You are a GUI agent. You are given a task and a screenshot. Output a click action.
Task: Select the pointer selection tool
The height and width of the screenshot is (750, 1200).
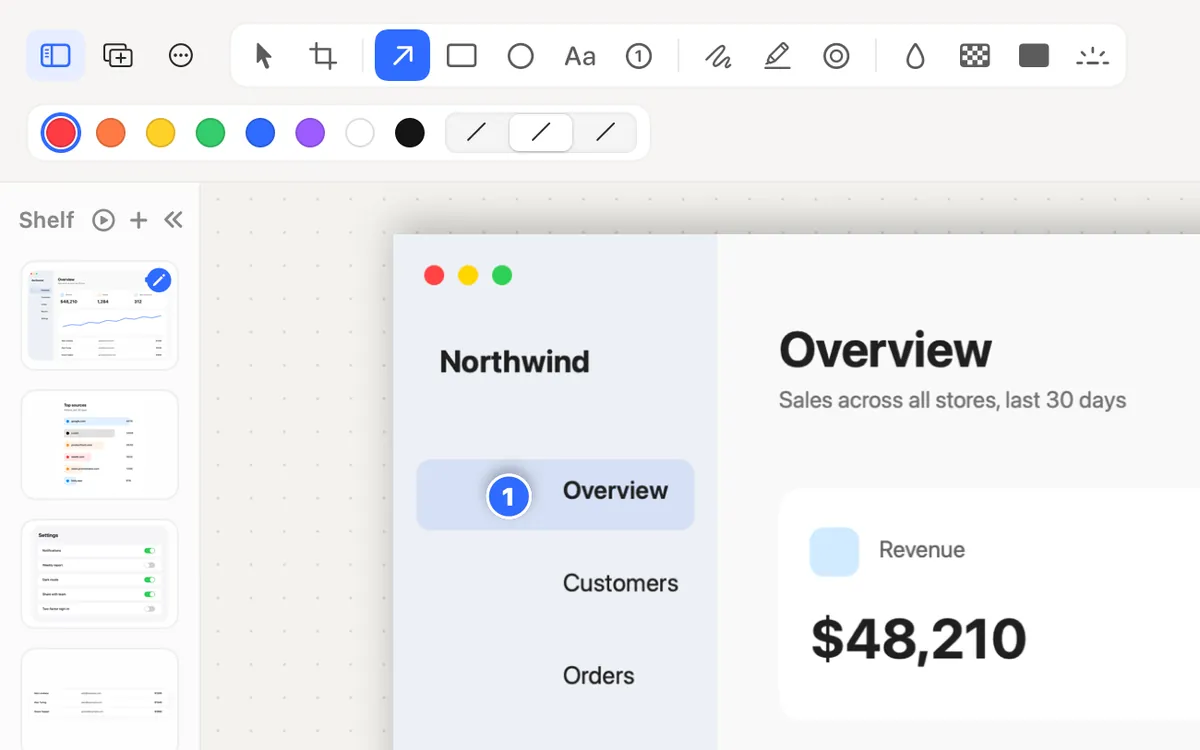tap(263, 55)
